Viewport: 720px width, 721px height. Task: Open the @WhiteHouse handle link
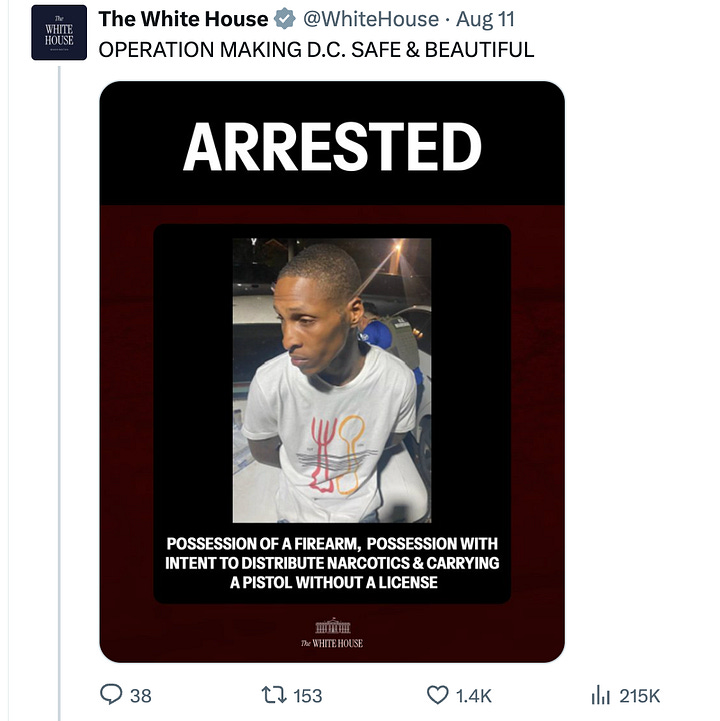371,19
